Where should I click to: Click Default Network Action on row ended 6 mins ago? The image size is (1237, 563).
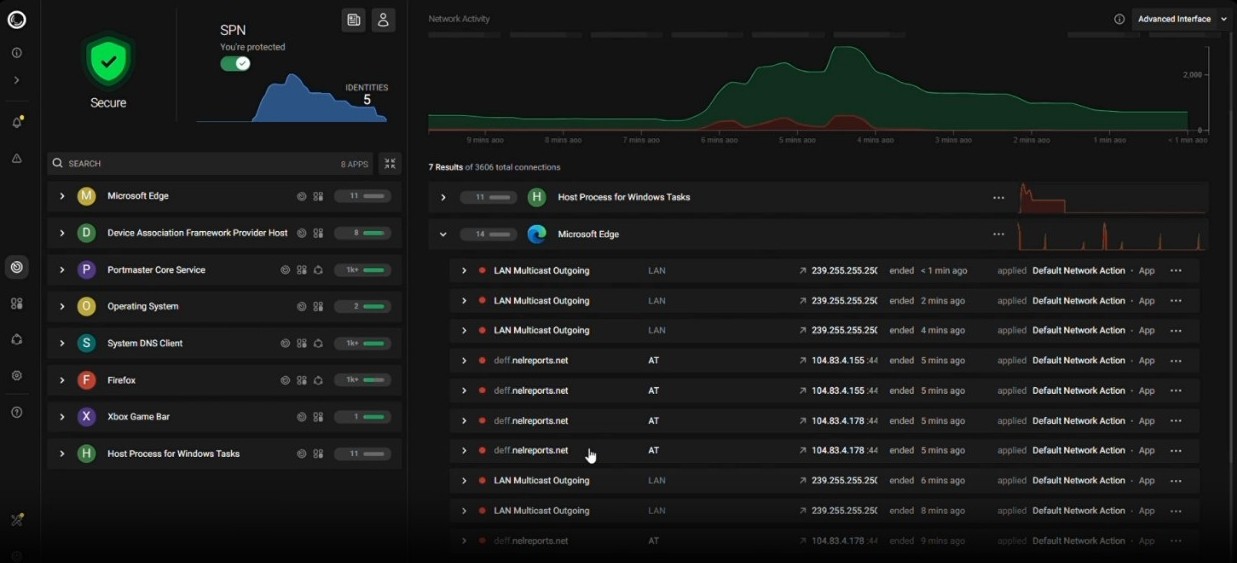[1079, 481]
